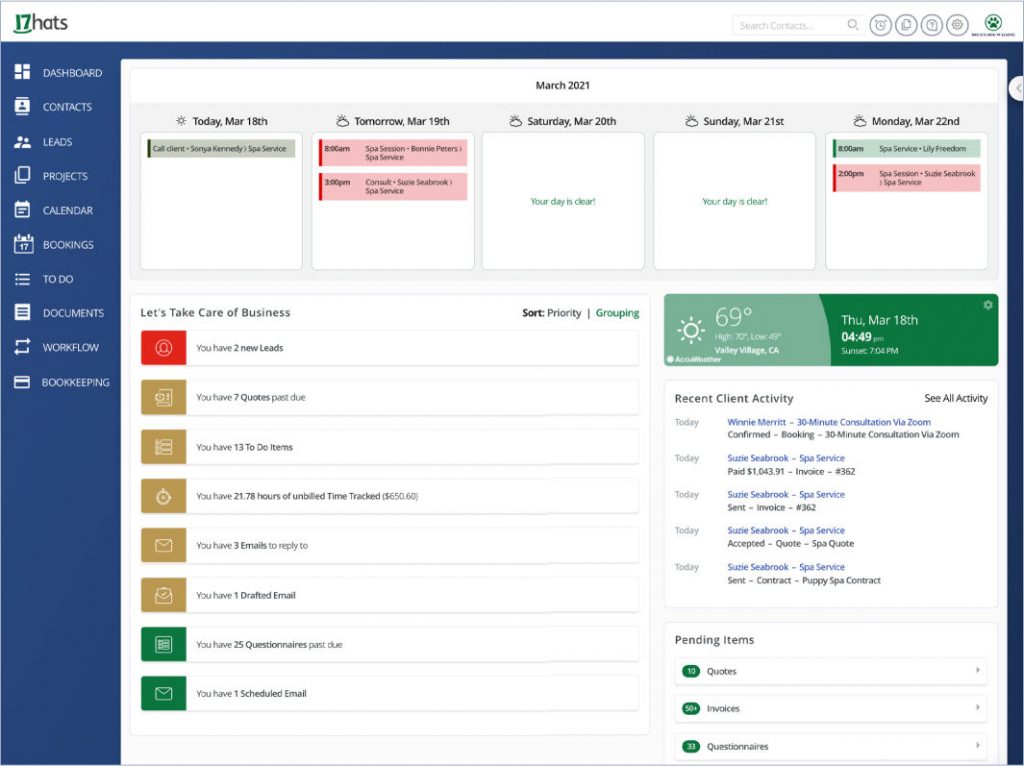Expand the Invoices pending items row
Image resolution: width=1024 pixels, height=766 pixels.
830,708
